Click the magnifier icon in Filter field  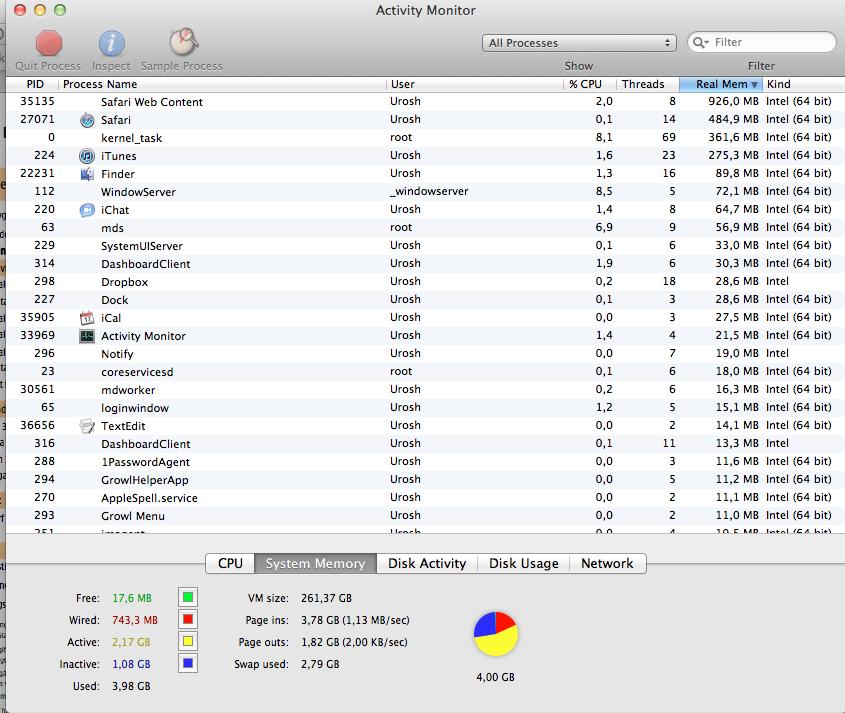[700, 42]
